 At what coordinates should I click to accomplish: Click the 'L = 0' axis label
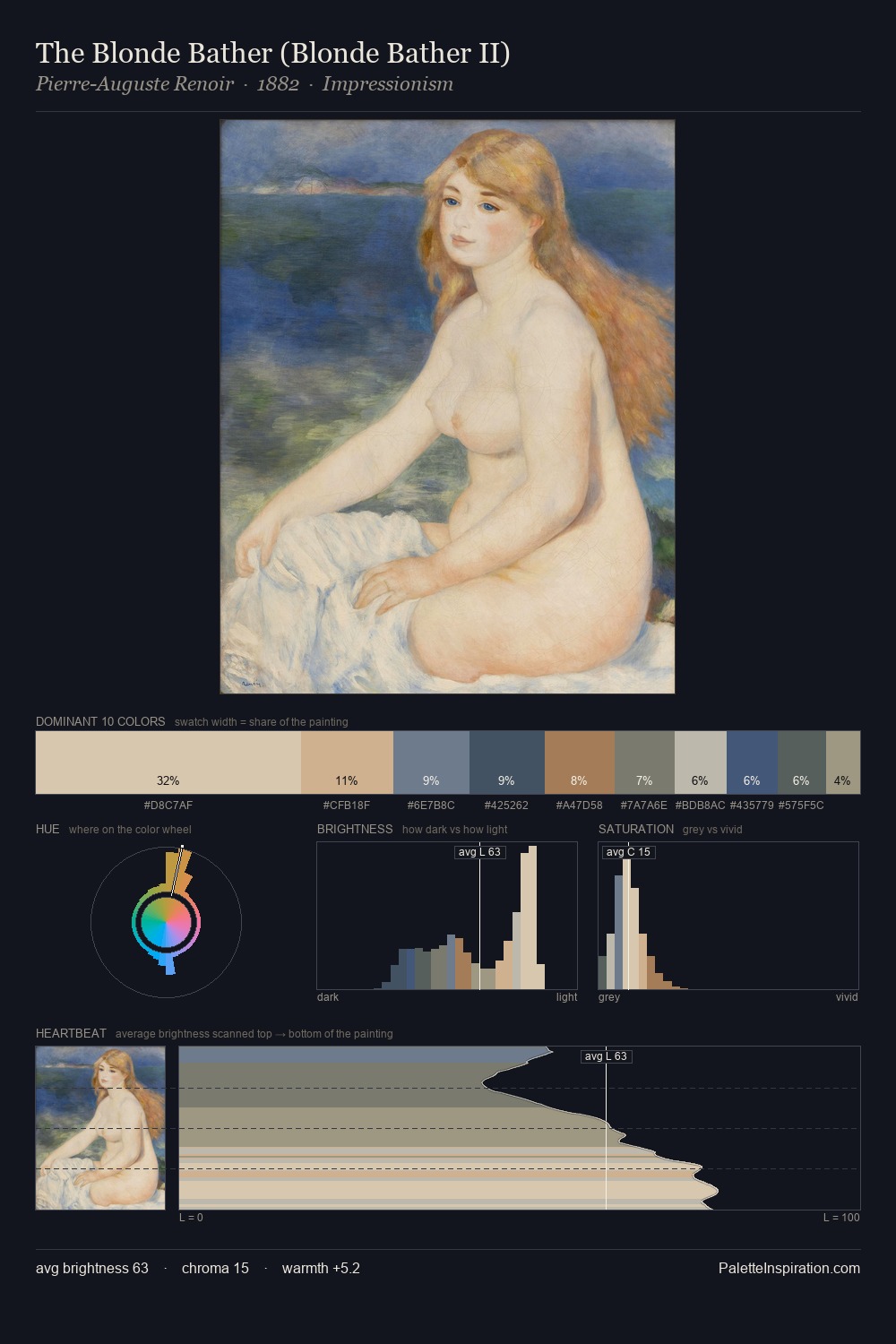191,1217
